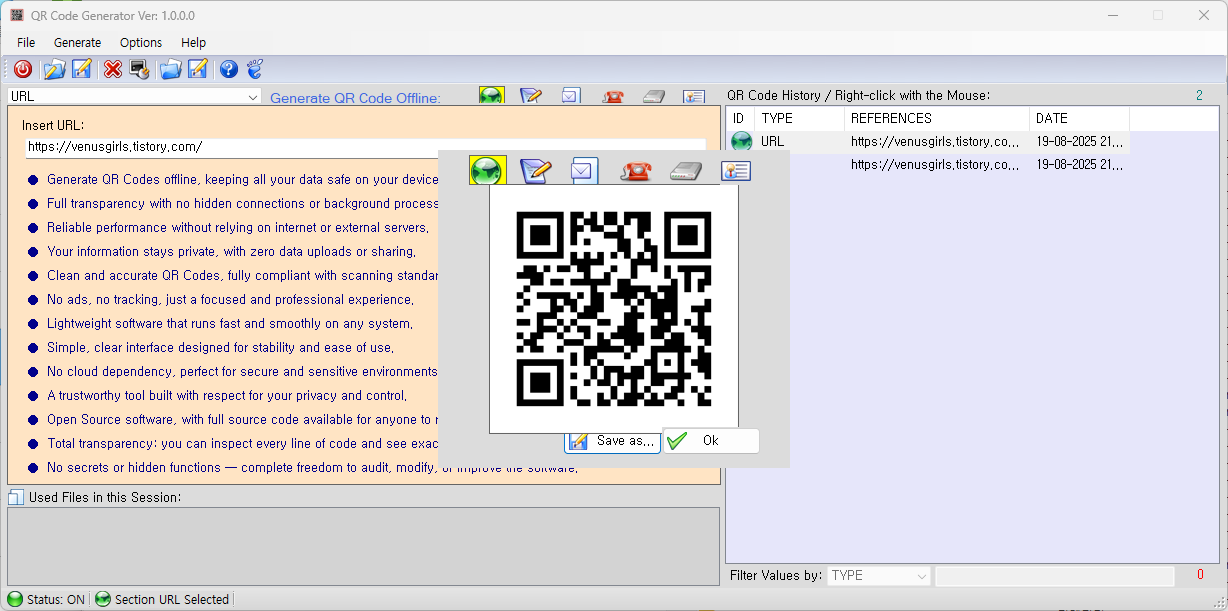Click the save-edit icon left of the red X
Image resolution: width=1228 pixels, height=611 pixels.
82,69
